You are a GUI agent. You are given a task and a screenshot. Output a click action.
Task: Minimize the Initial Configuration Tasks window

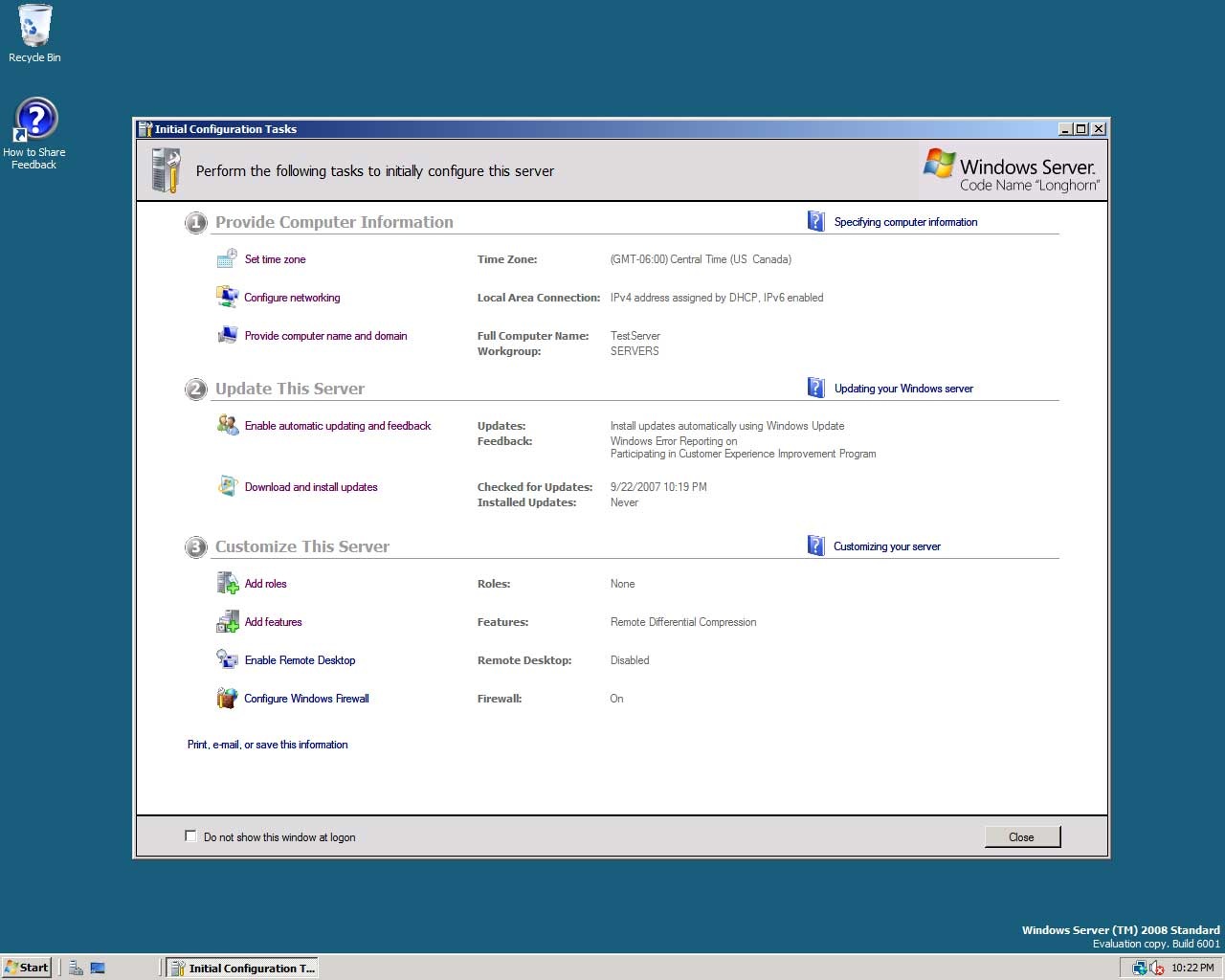click(x=1065, y=129)
